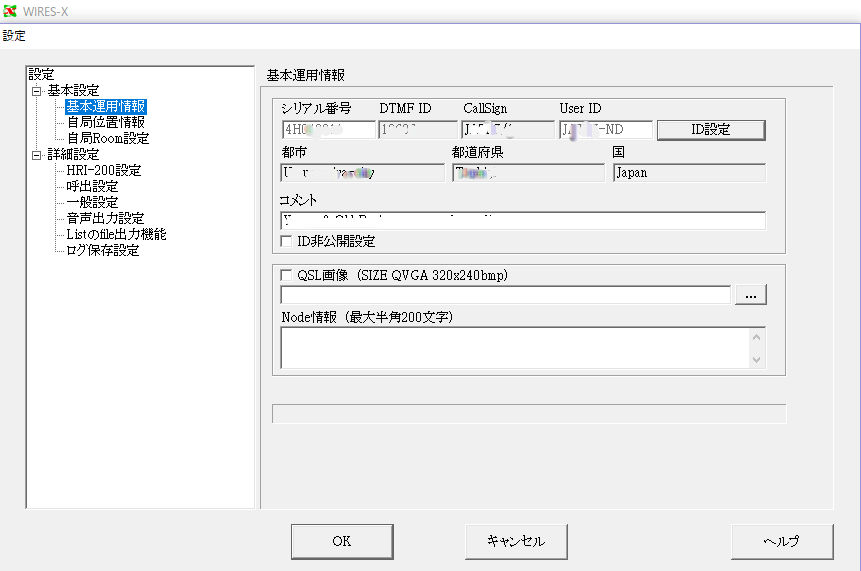Click the QSL image path field
Viewport: 861px width, 571px height.
coord(505,295)
